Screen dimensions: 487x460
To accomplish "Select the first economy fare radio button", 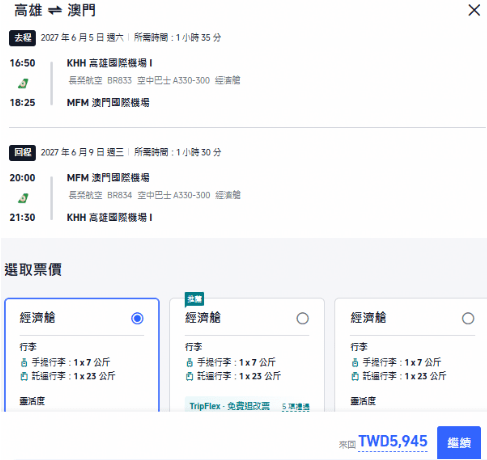I will point(137,318).
